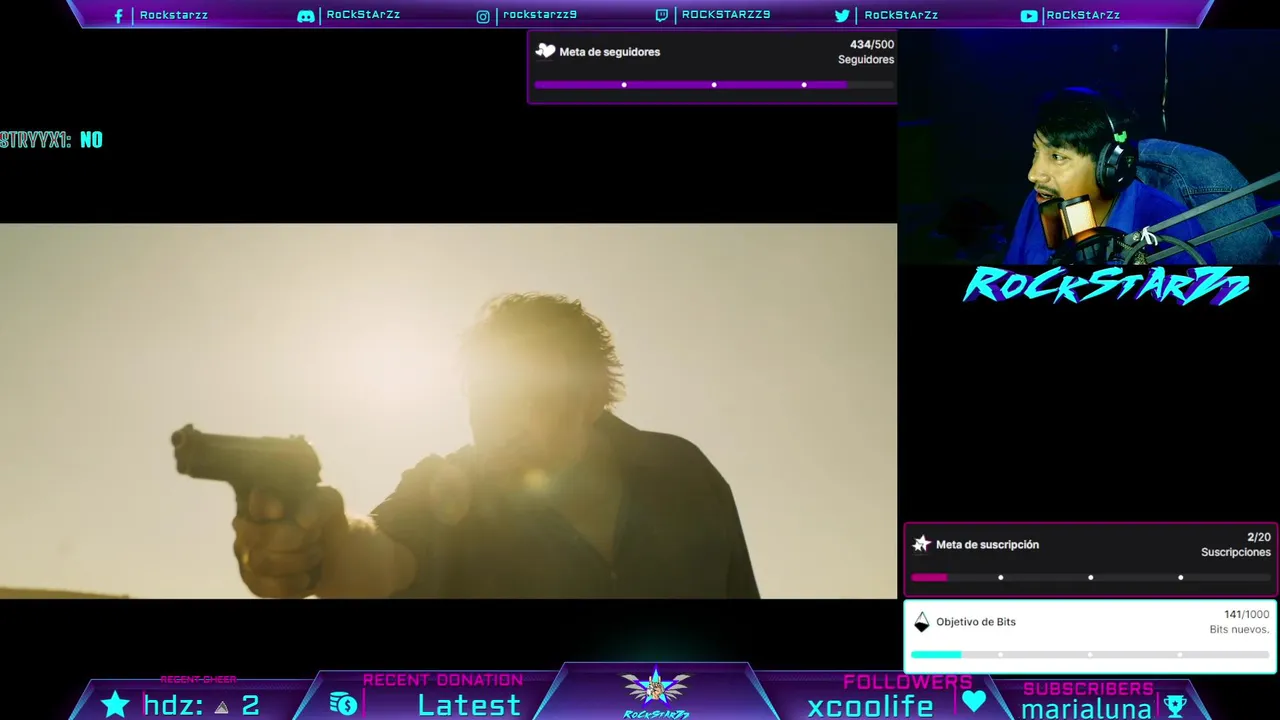The width and height of the screenshot is (1280, 720).
Task: Click the money bag donation icon
Action: pos(343,704)
